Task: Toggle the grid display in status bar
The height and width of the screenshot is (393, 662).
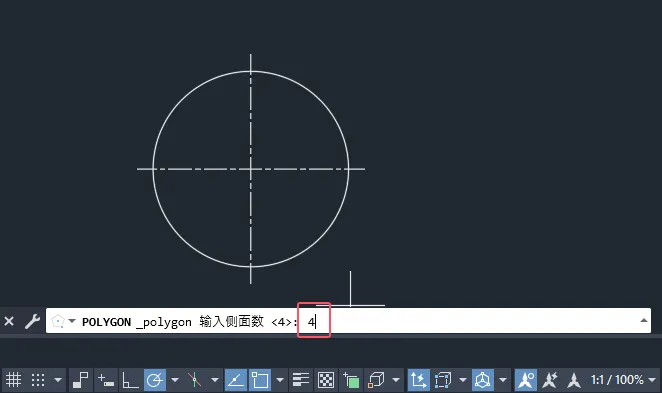Action: (x=13, y=380)
